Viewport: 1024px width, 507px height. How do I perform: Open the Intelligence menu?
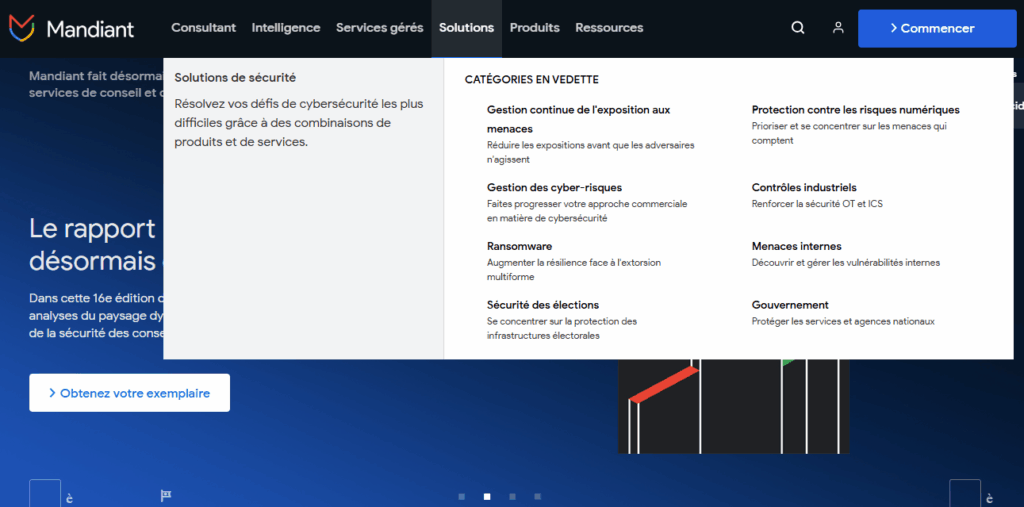(286, 28)
